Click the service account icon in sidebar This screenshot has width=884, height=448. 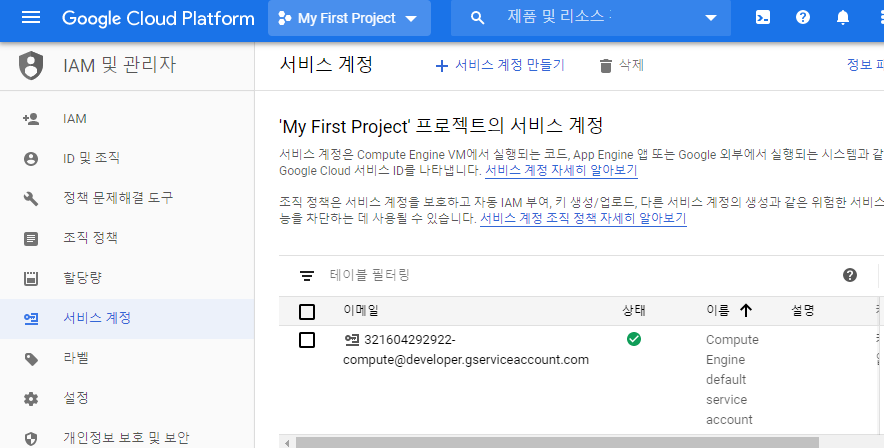31,319
